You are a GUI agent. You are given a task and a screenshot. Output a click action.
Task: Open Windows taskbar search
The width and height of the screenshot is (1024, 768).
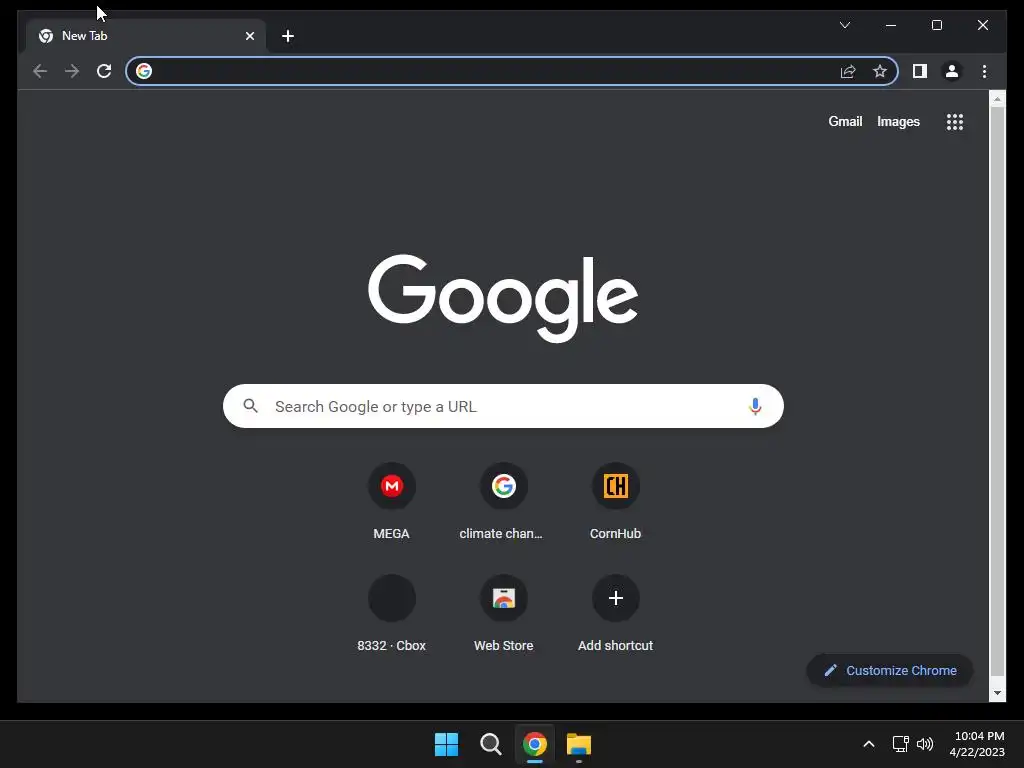[490, 744]
